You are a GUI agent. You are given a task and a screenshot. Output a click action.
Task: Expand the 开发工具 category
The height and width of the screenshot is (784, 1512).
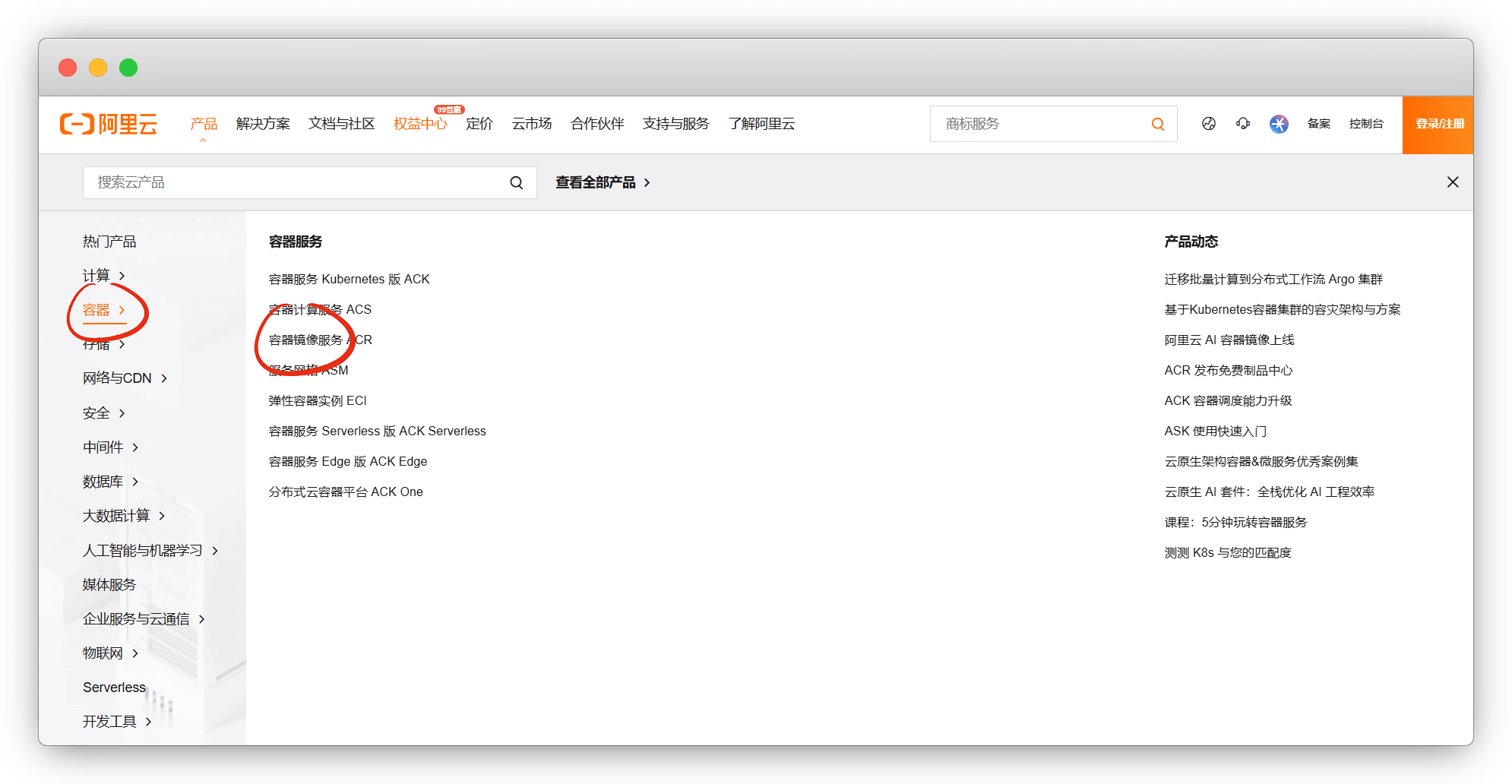(118, 722)
